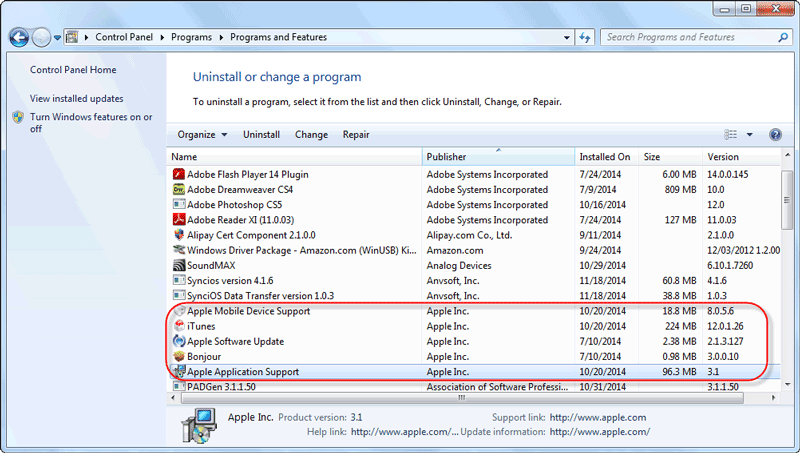
Task: Select the Bonjour program name
Action: [x=204, y=357]
